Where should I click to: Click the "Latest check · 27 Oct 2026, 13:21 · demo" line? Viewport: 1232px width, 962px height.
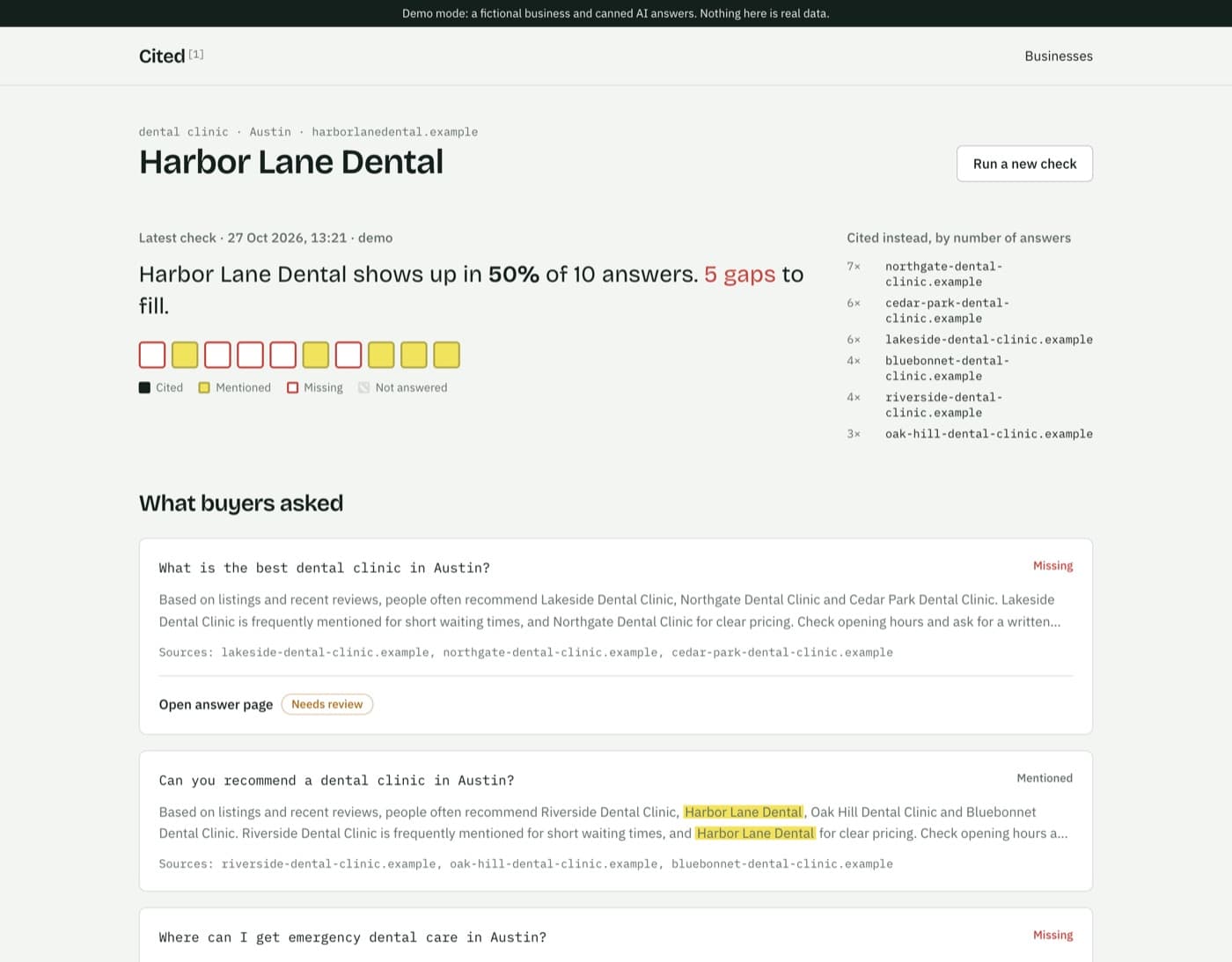click(266, 238)
